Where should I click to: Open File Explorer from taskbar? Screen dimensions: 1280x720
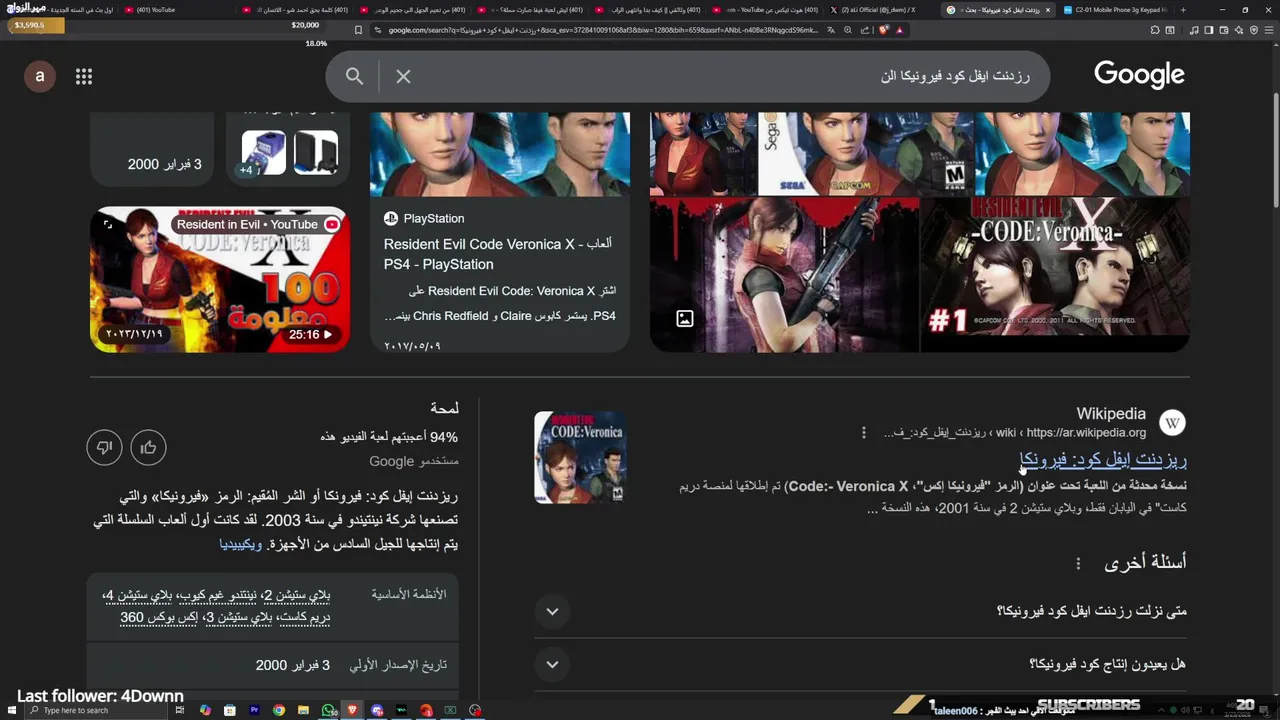point(303,710)
